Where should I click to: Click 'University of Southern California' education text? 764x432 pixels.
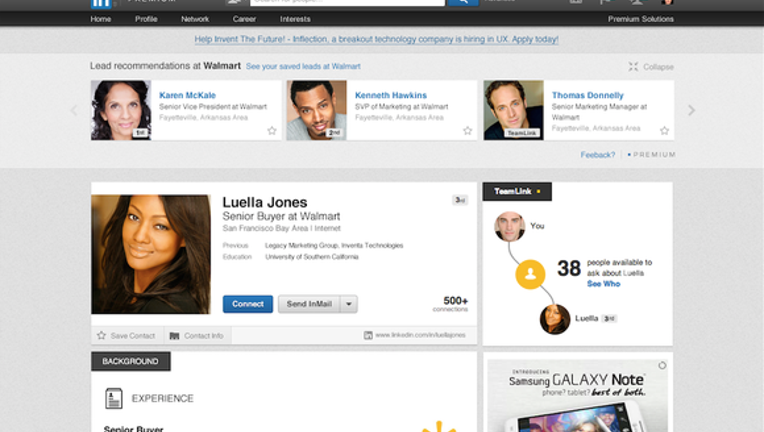[312, 257]
